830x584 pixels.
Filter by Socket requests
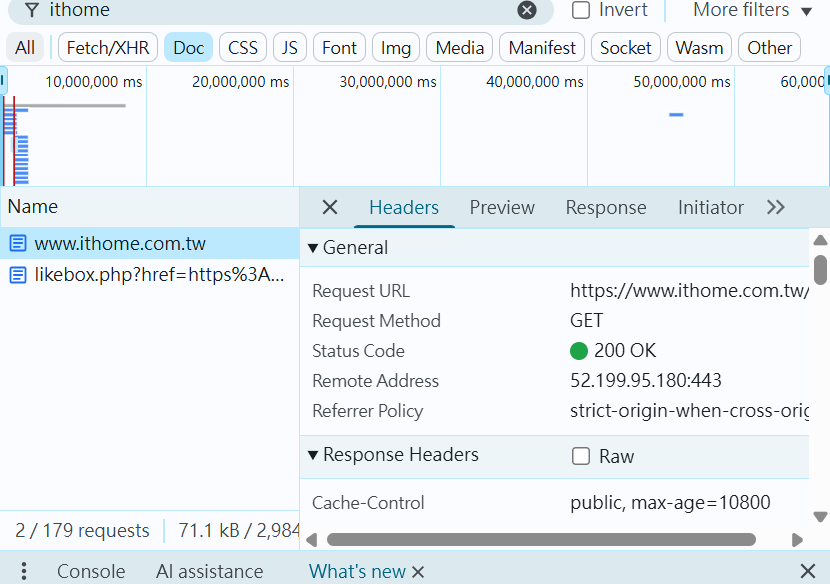[626, 48]
